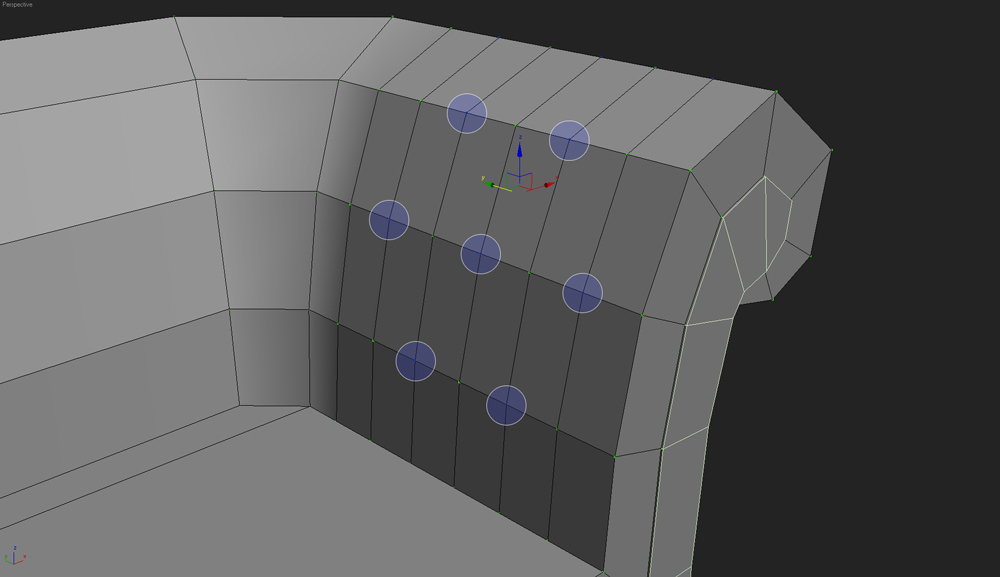Pick the yellow Y-axis gizmo arrow
This screenshot has height=577, width=1000.
pos(487,182)
